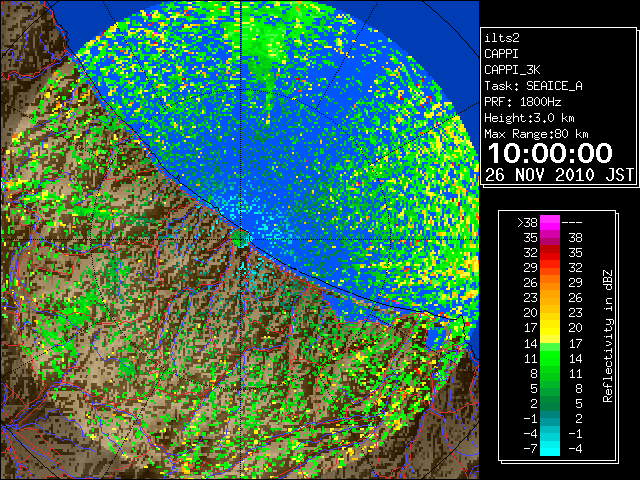Pick the magenta swatch beside '>38'

coord(550,223)
